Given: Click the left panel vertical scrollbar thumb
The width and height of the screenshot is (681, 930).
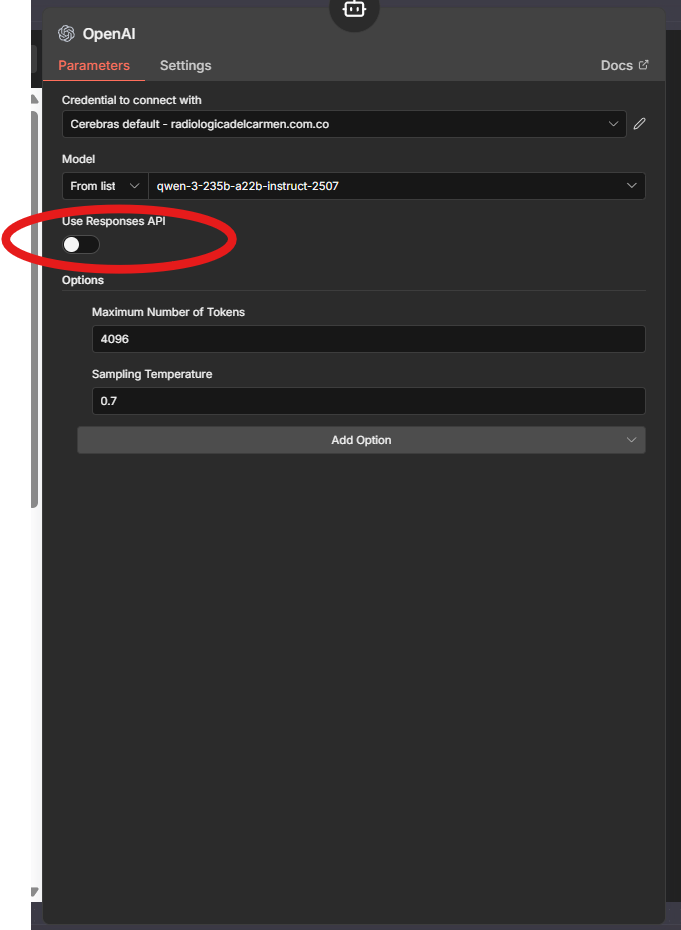Looking at the screenshot, I should [34, 308].
